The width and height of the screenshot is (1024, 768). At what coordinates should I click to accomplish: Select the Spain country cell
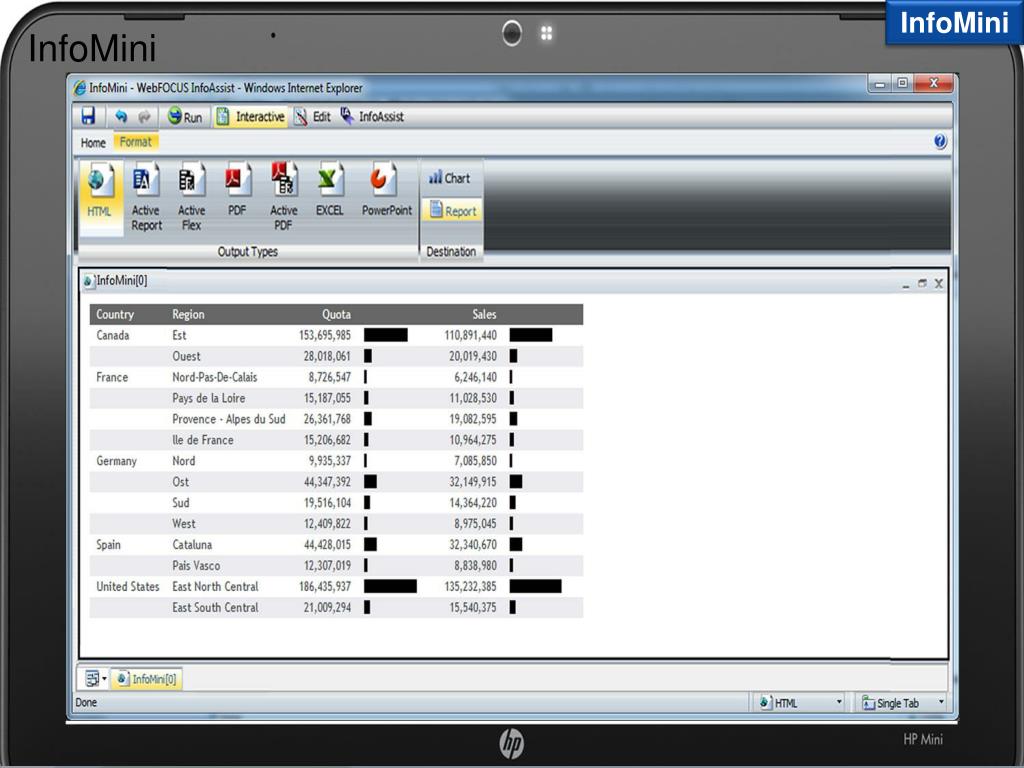(x=108, y=545)
